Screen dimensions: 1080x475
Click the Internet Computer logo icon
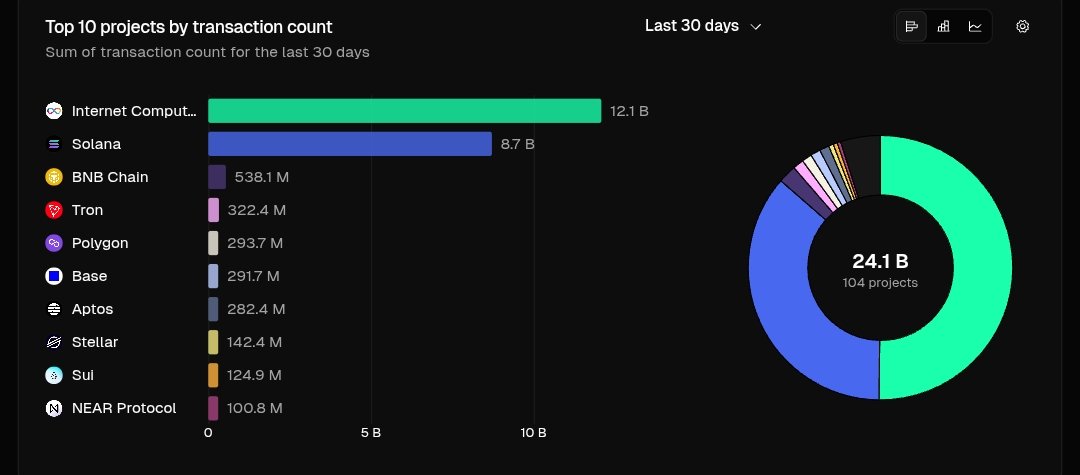[54, 111]
